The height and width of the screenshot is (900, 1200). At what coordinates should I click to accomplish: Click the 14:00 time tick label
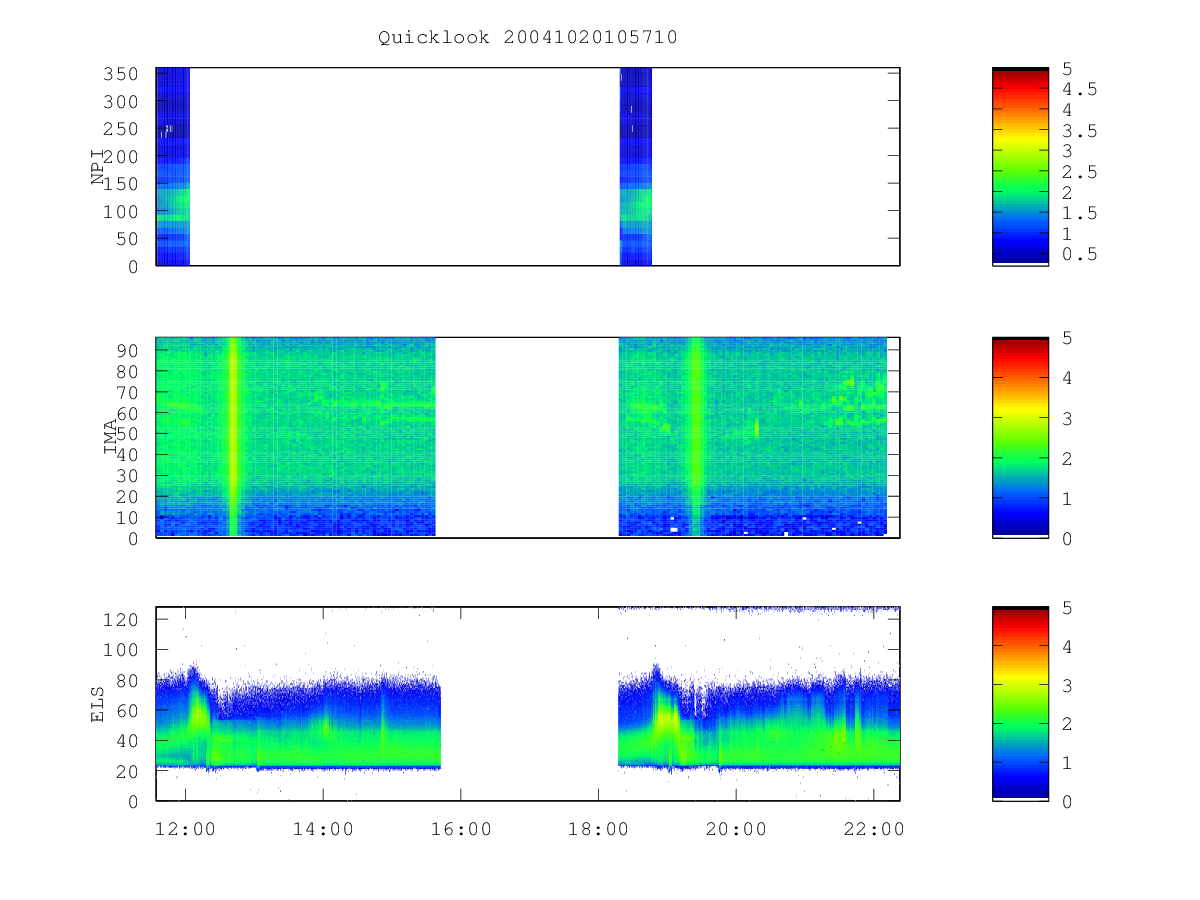click(x=323, y=829)
